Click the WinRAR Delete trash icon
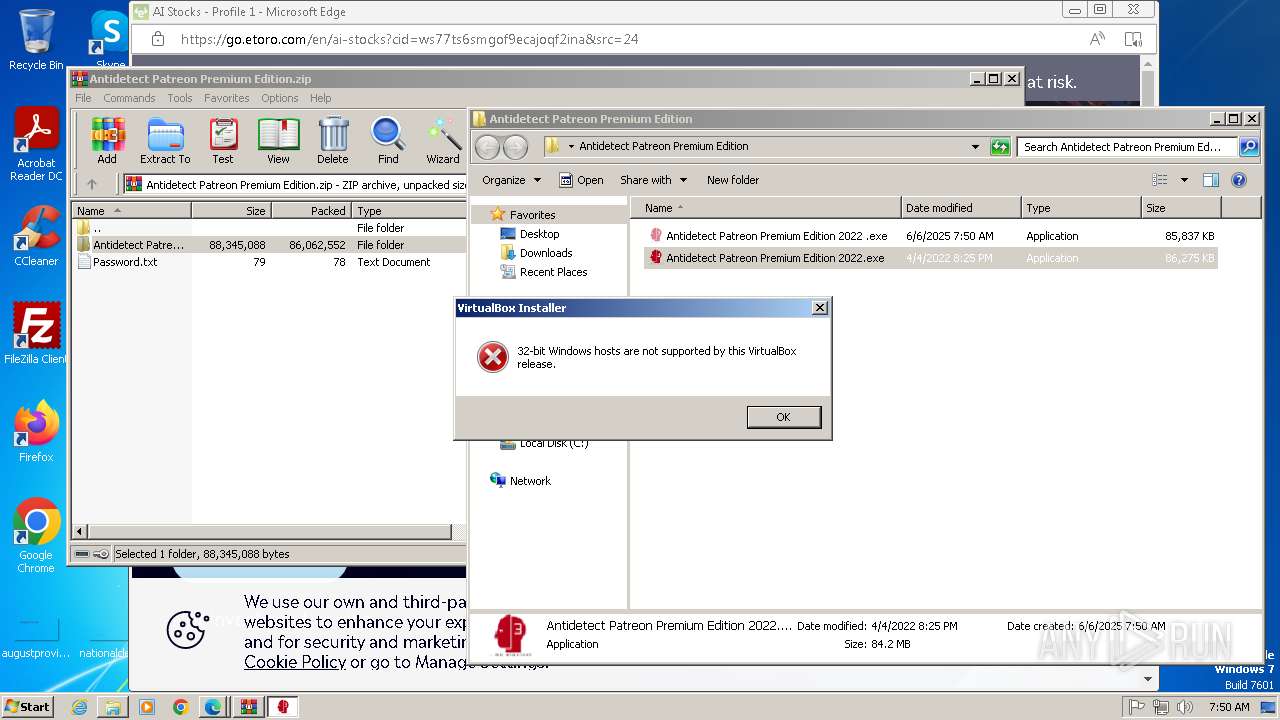Image resolution: width=1280 pixels, height=720 pixels. 333,140
